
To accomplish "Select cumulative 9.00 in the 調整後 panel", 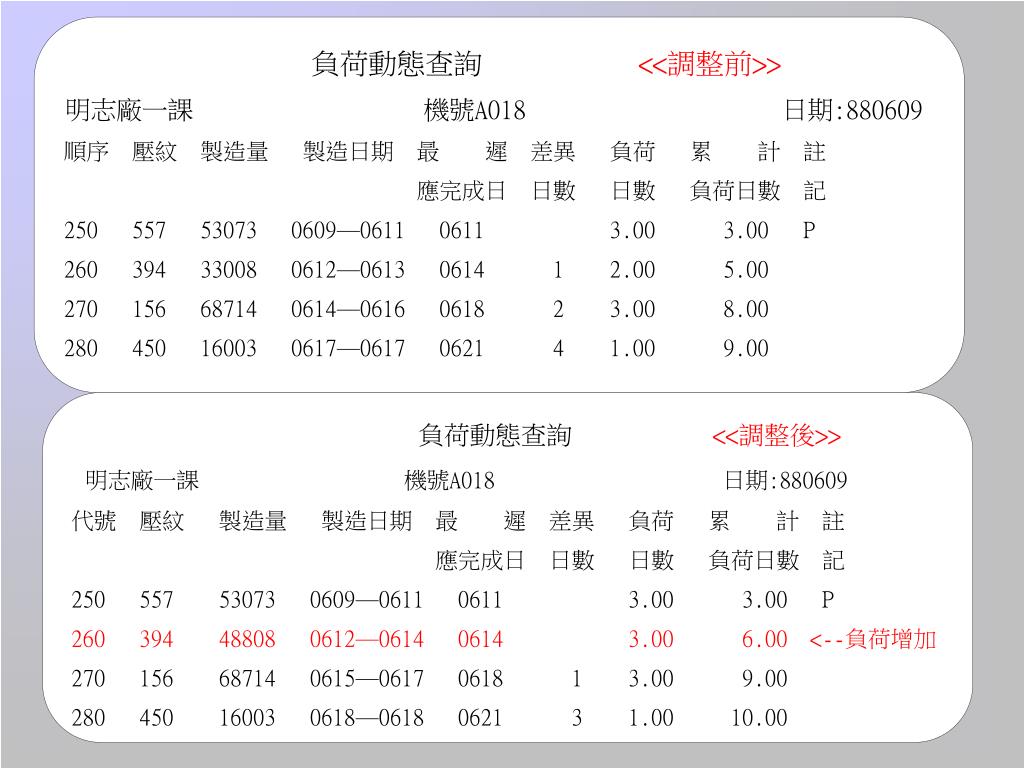I will pos(765,679).
